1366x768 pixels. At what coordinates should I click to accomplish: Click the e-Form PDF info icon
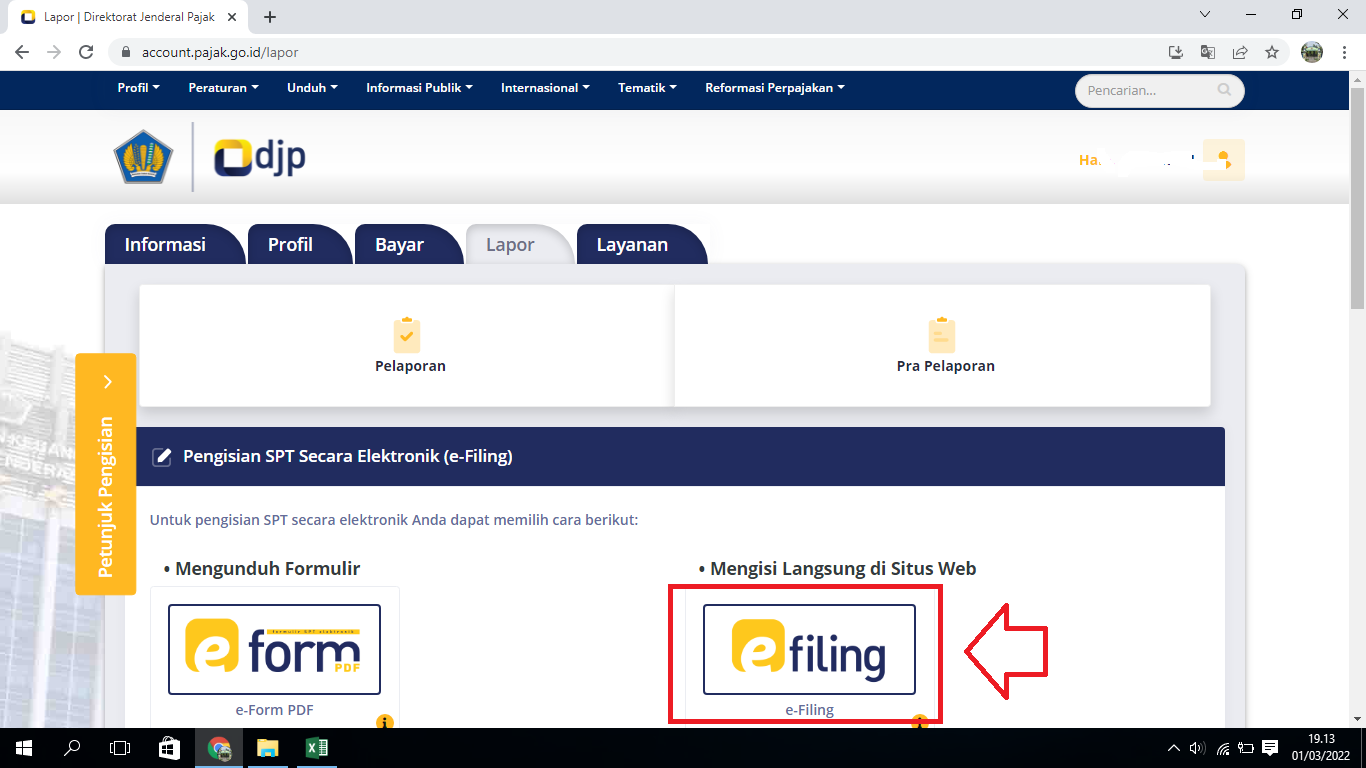(385, 722)
